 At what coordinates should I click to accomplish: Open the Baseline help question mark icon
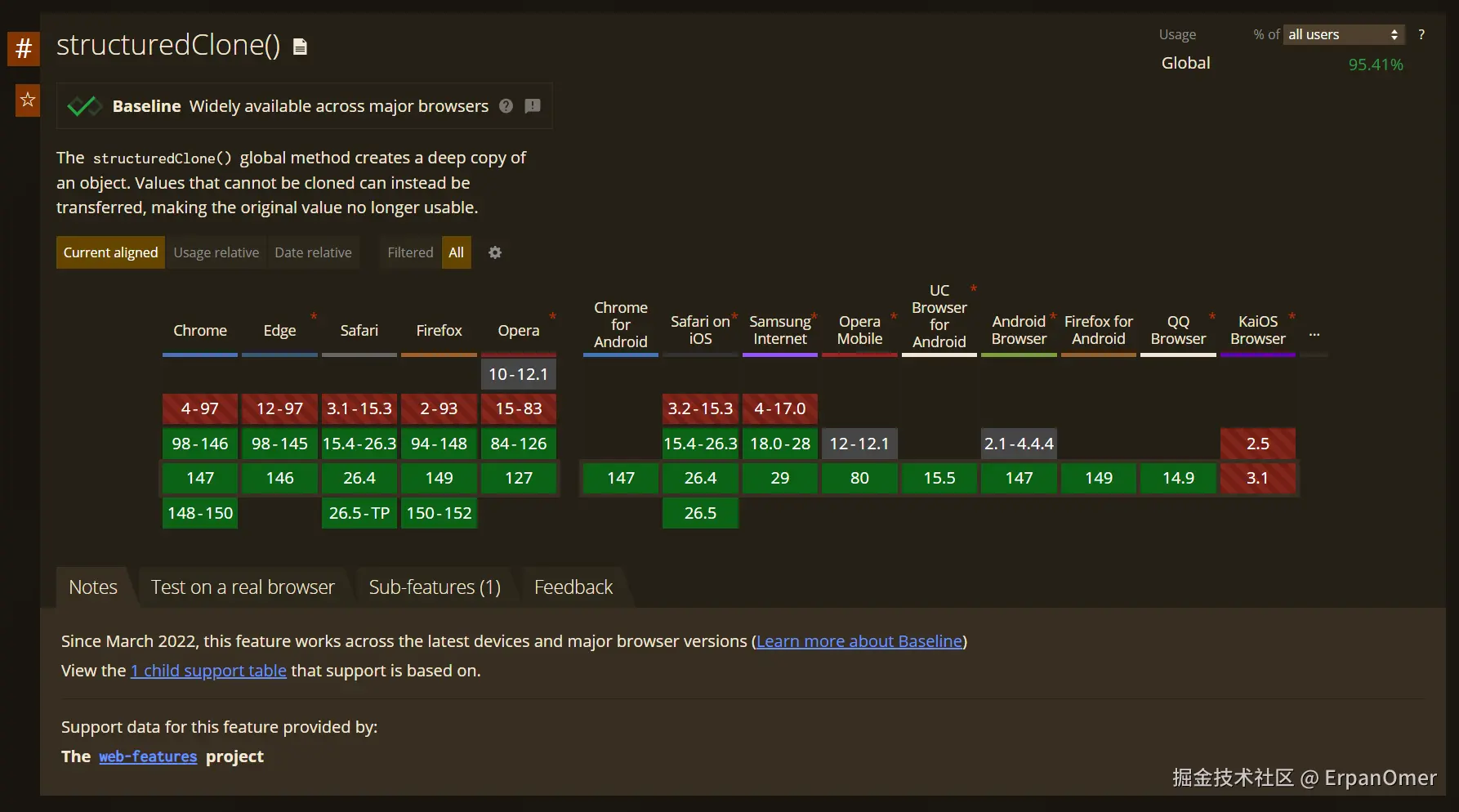(506, 105)
